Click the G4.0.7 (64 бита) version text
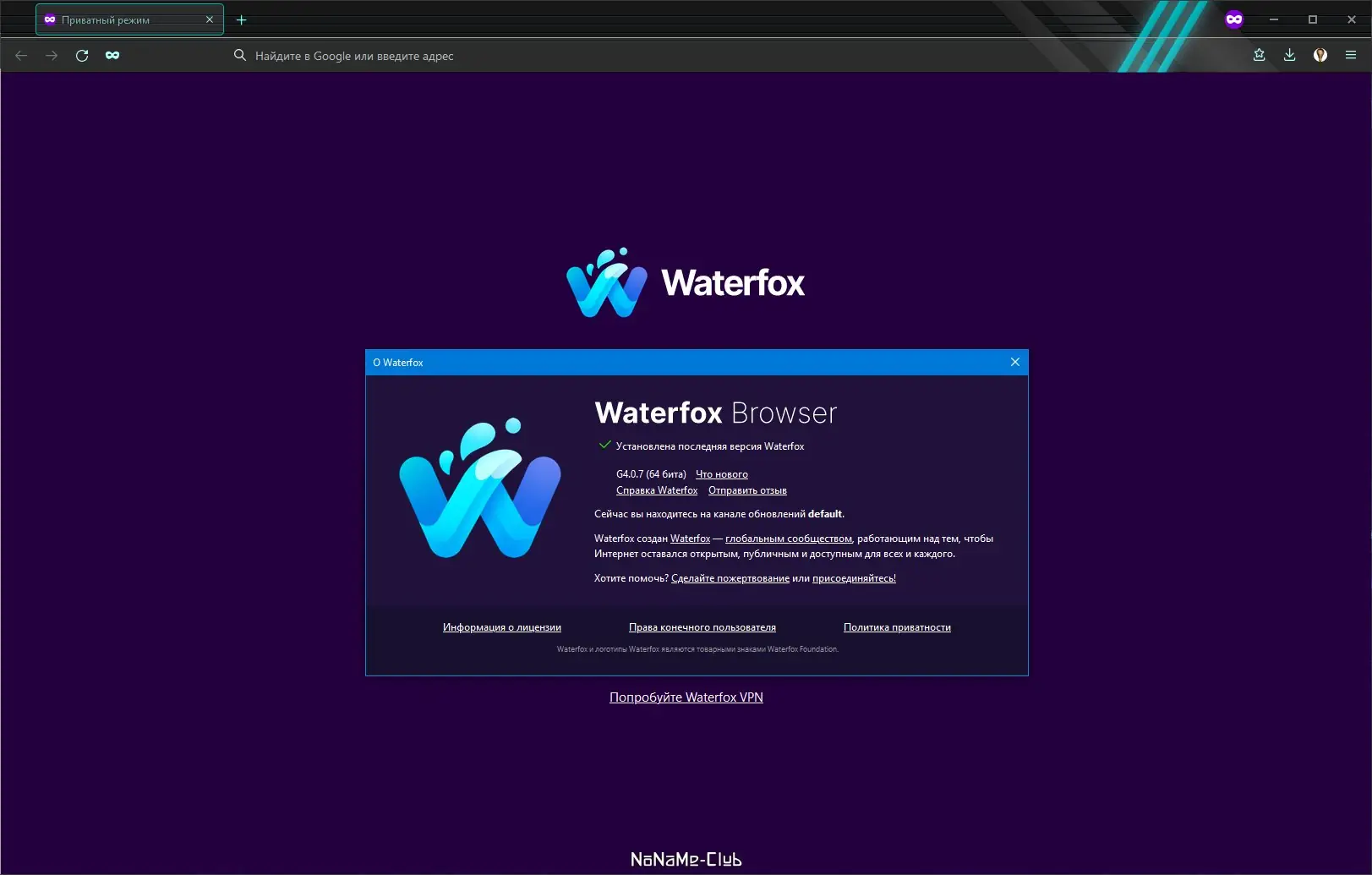Screen dimensions: 1372x875 [651, 474]
